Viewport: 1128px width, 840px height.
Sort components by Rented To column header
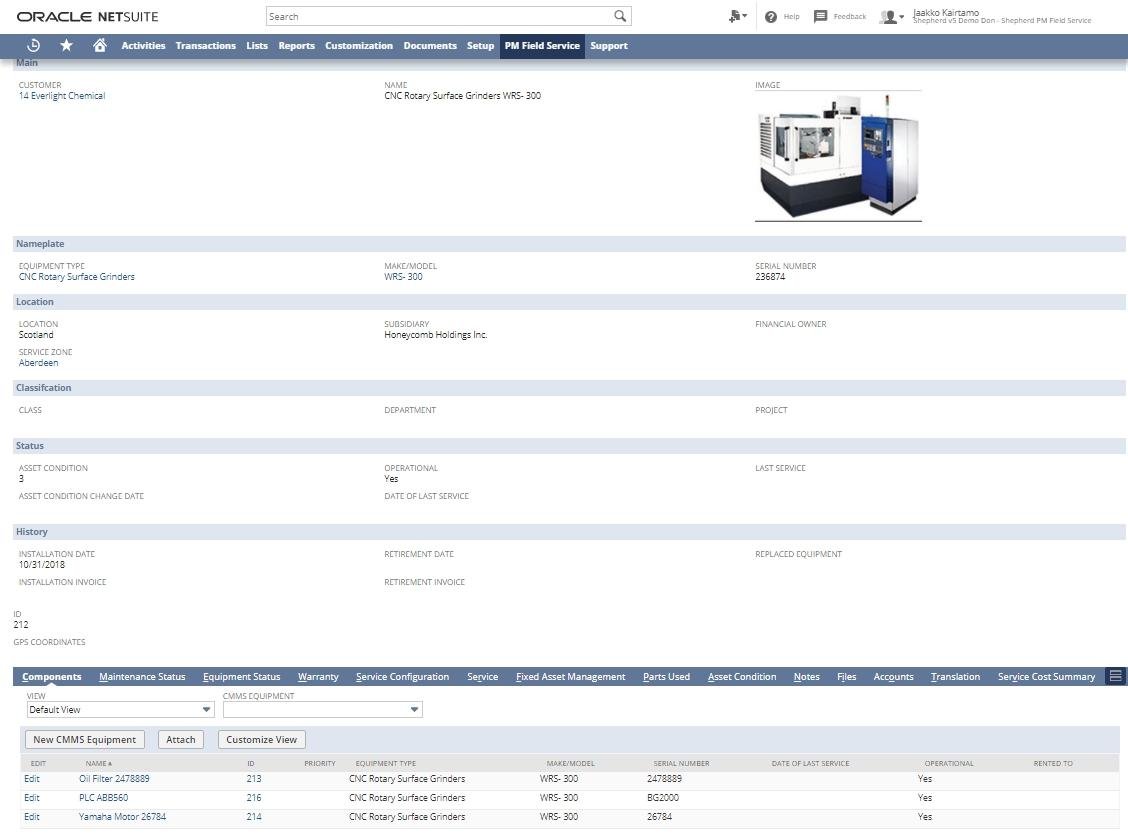coord(1052,763)
